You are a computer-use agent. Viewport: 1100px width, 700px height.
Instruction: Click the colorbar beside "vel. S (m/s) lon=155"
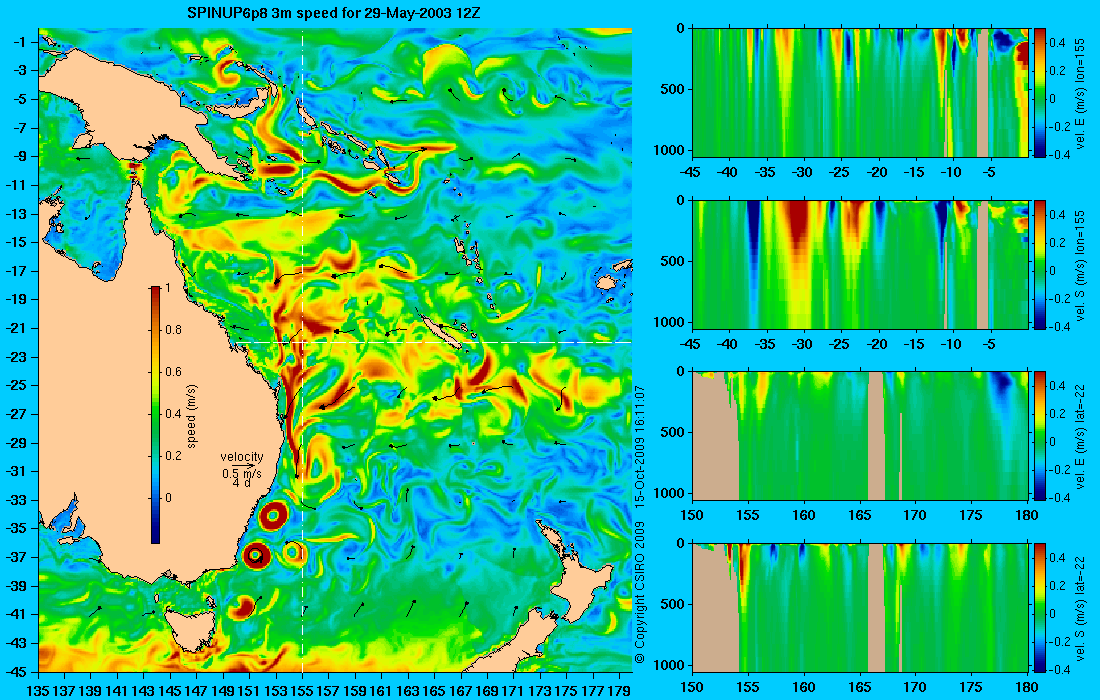coord(1040,264)
